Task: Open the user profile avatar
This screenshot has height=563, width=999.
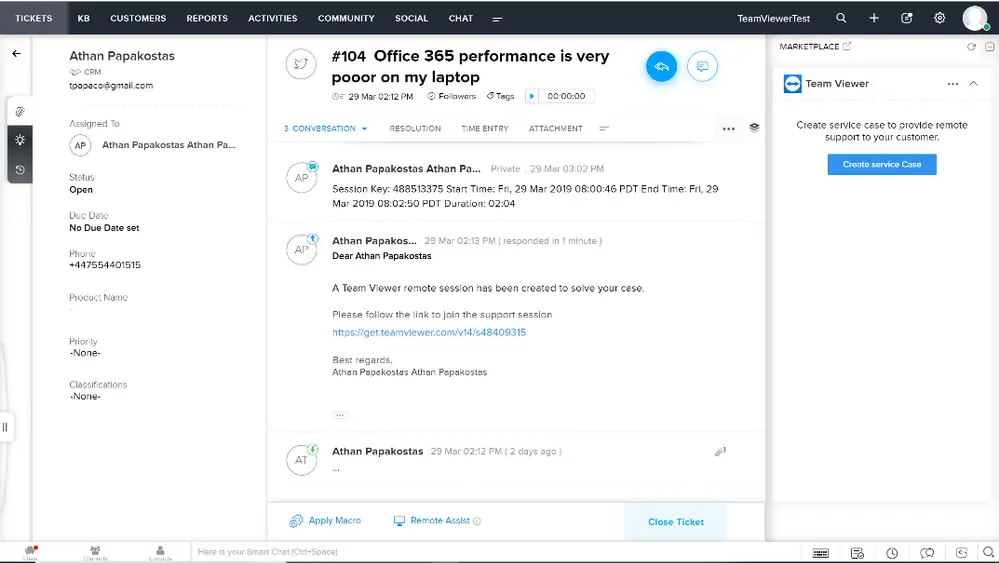Action: pyautogui.click(x=975, y=18)
